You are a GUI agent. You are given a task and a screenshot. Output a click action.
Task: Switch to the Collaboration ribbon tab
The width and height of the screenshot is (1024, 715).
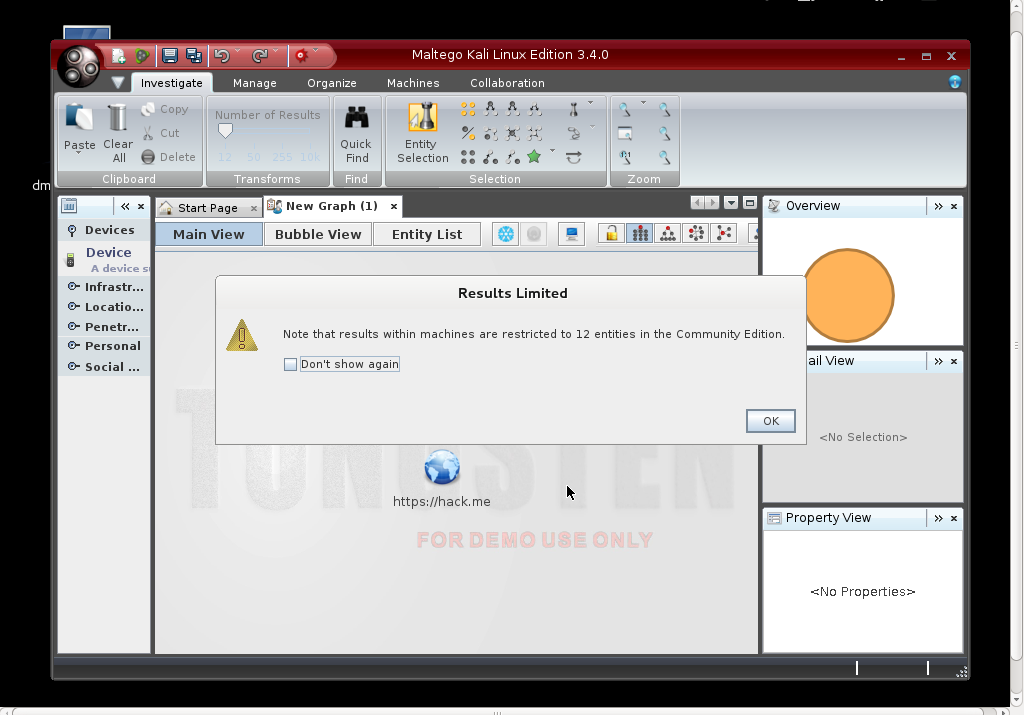[x=507, y=83]
